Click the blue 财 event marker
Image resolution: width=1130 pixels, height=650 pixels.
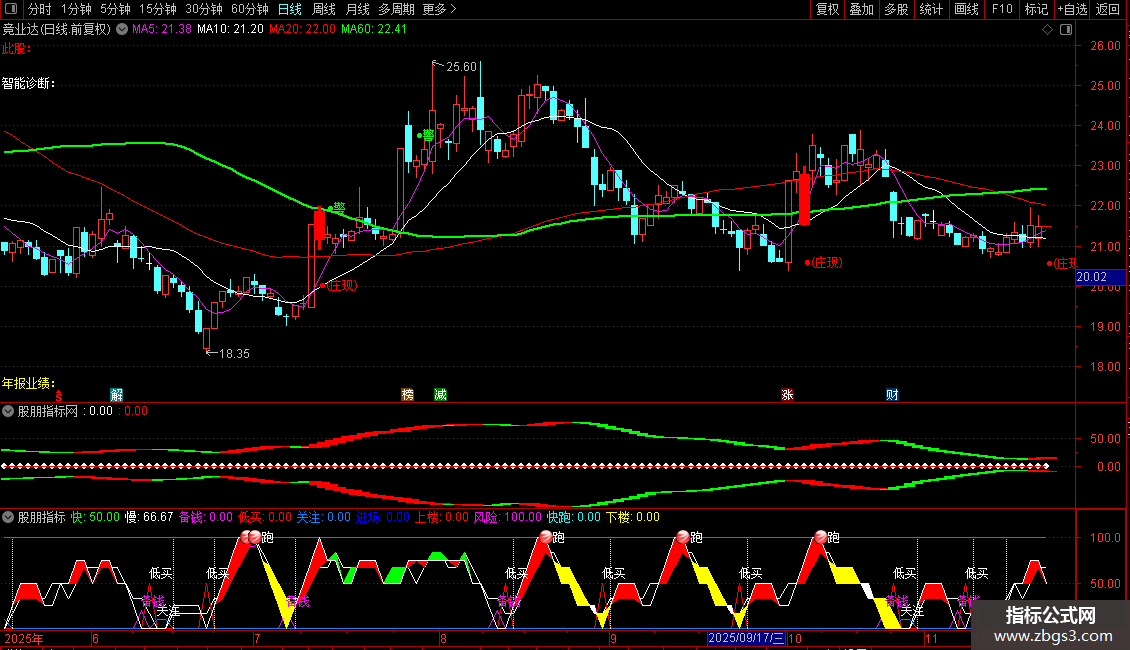892,394
